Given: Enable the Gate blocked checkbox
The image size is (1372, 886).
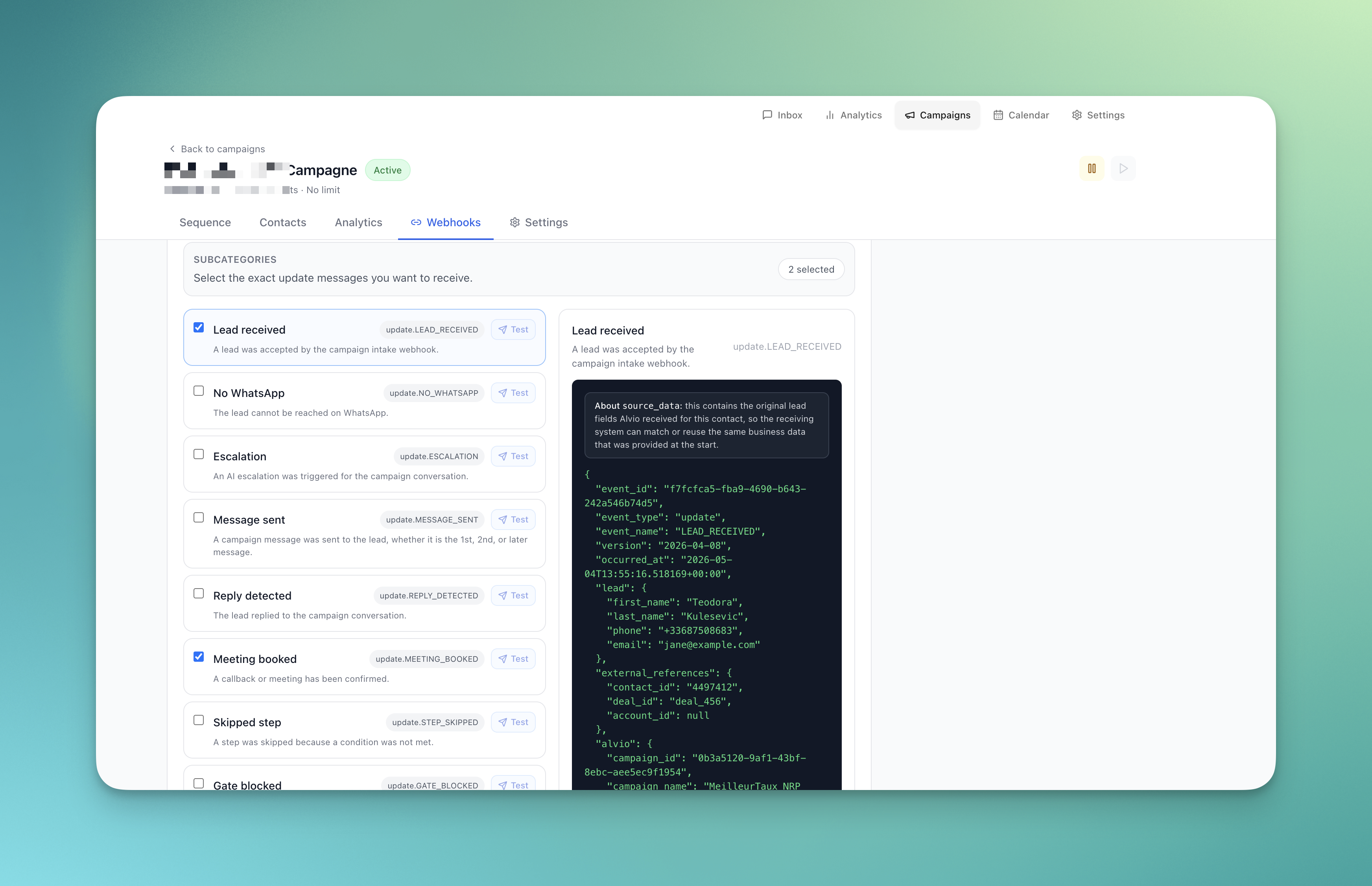Looking at the screenshot, I should point(199,783).
